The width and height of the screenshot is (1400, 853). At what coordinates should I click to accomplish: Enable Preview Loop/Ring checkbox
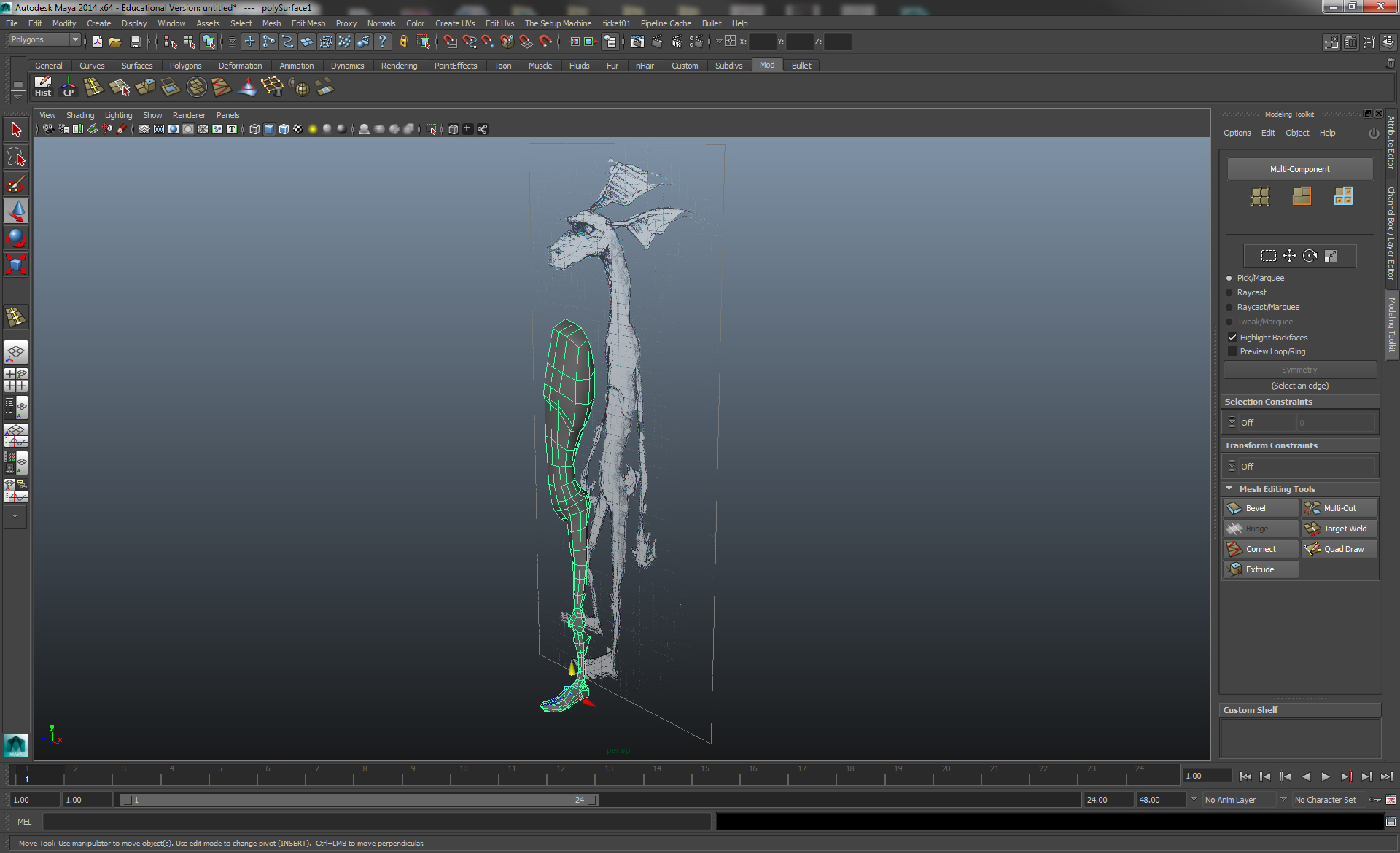(x=1233, y=351)
